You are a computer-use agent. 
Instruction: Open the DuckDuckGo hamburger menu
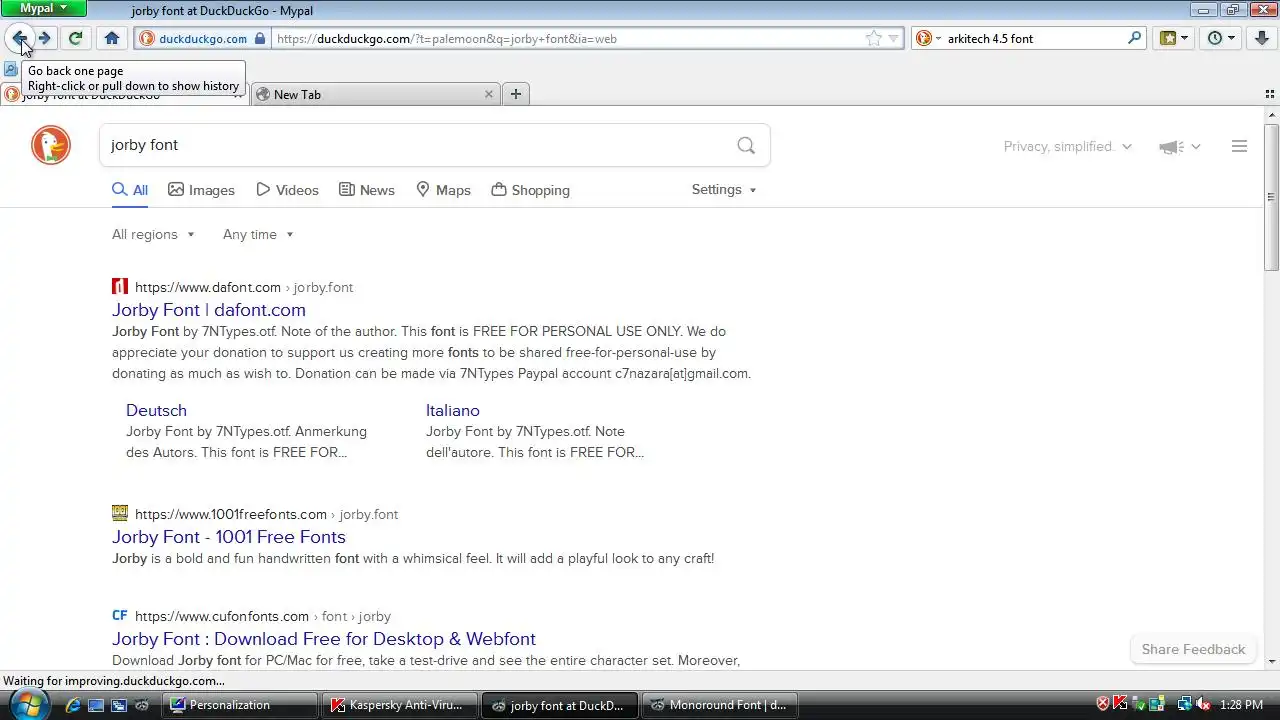1239,146
